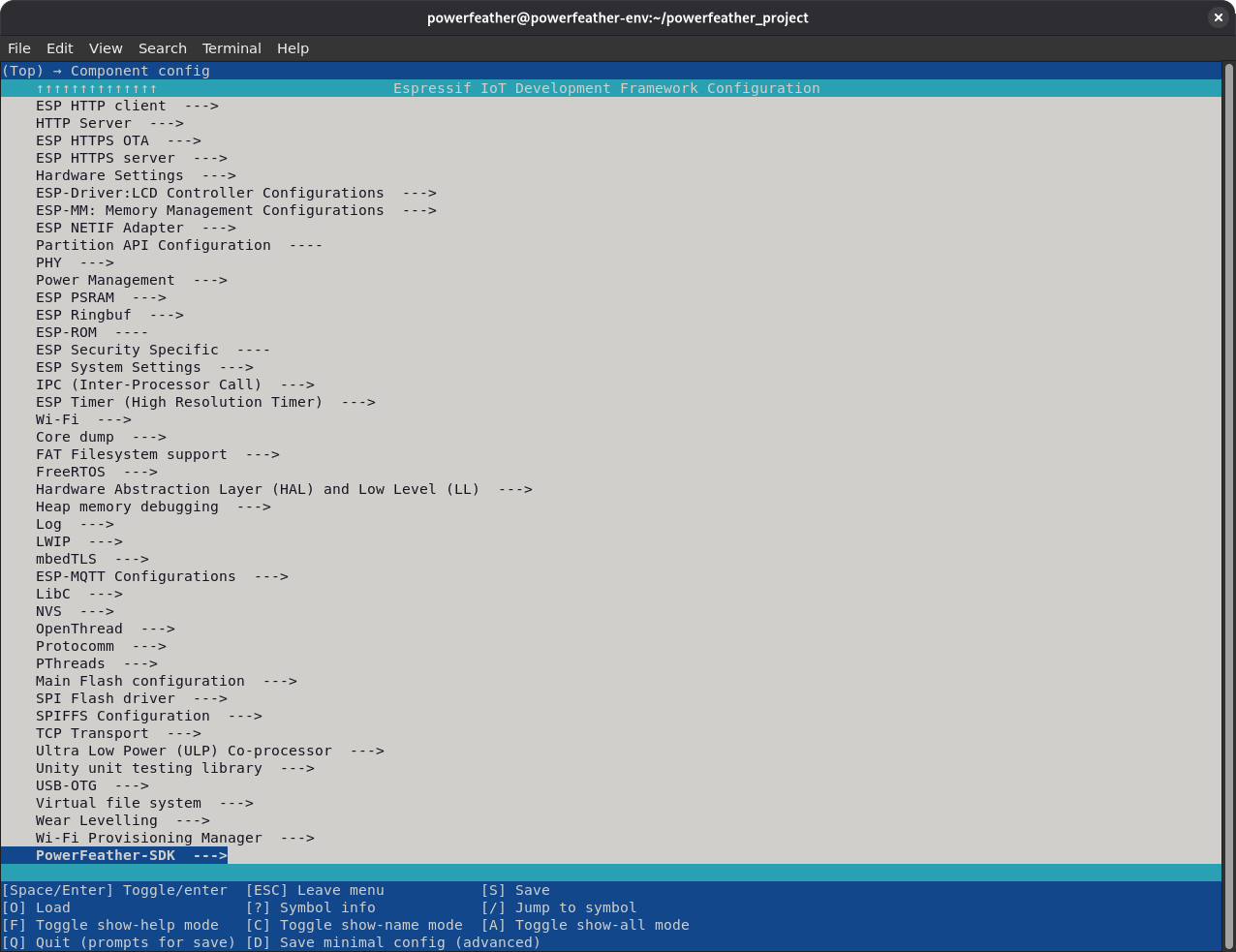The image size is (1236, 952).
Task: Click the [Q] Quit hint text
Action: click(x=118, y=942)
